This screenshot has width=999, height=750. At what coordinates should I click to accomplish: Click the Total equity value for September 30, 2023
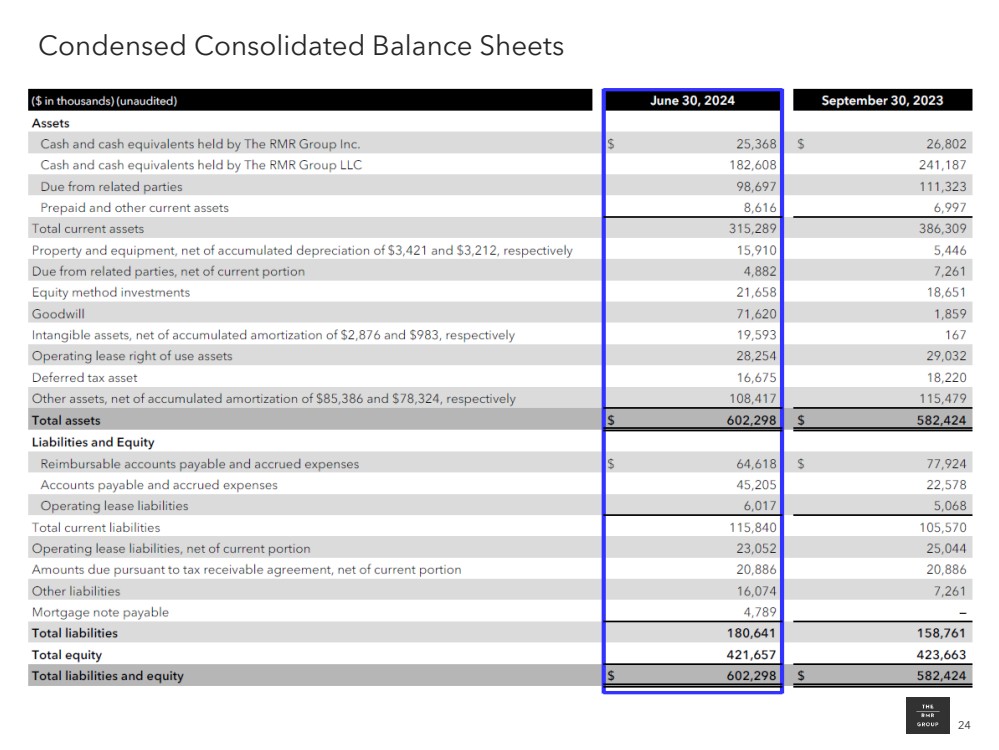(941, 655)
